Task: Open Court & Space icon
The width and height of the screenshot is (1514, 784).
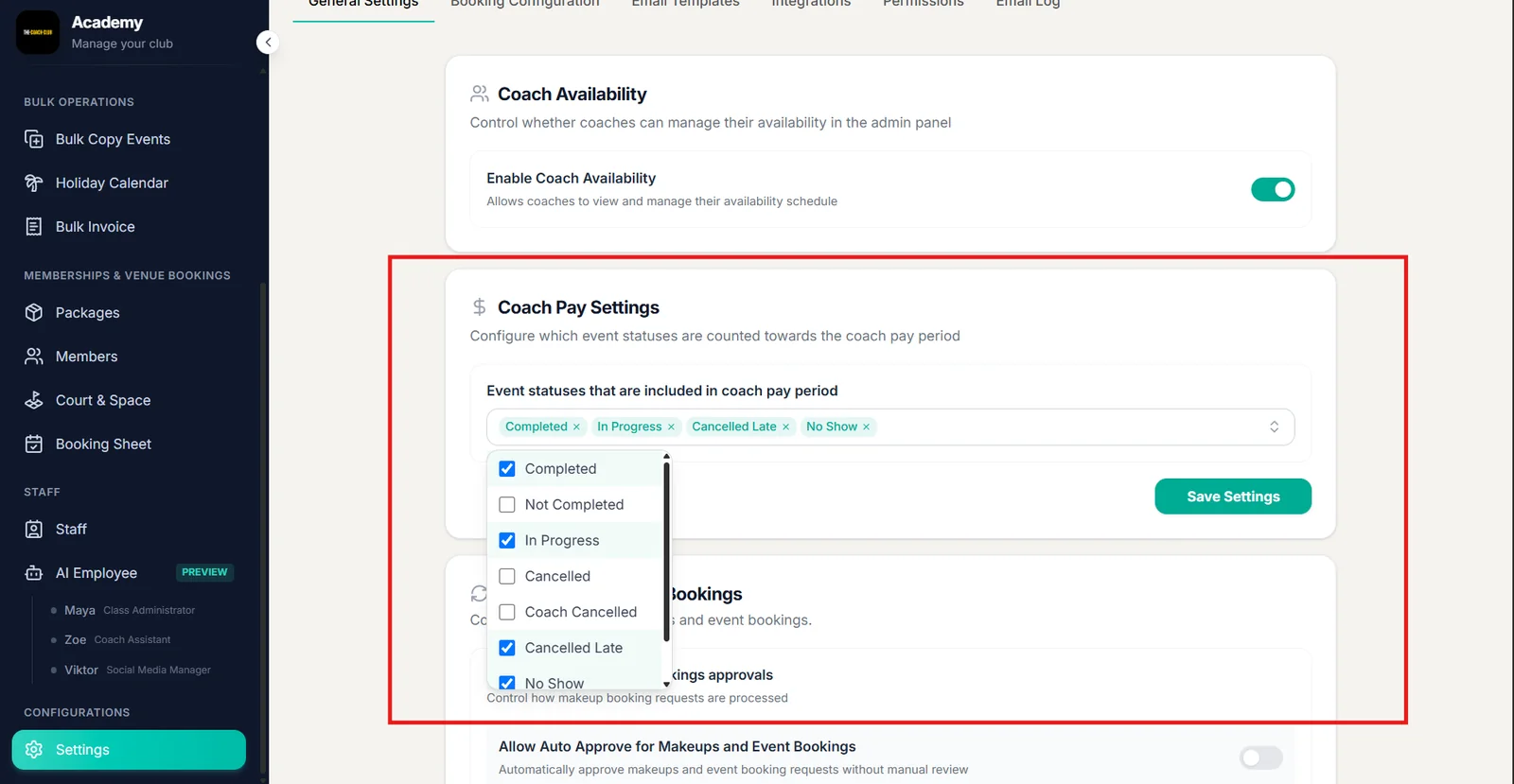Action: [34, 400]
